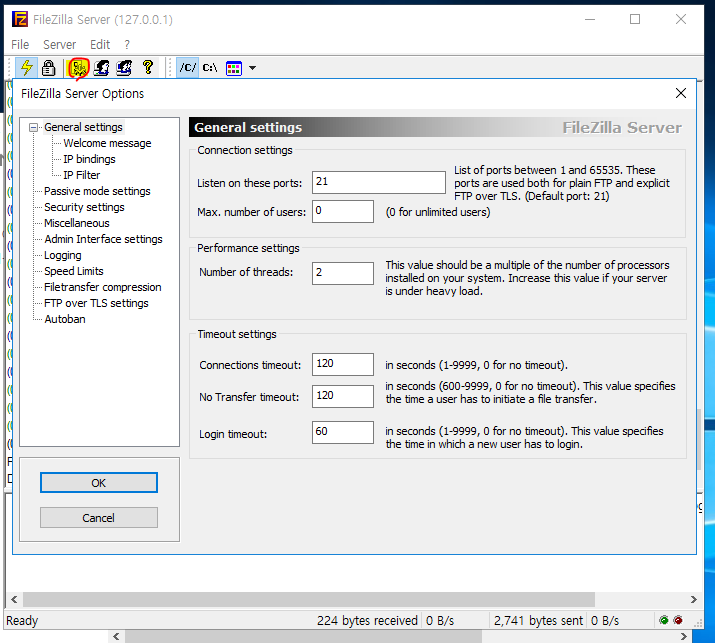The height and width of the screenshot is (643, 715).
Task: Click the Max. number of users field
Action: (x=343, y=211)
